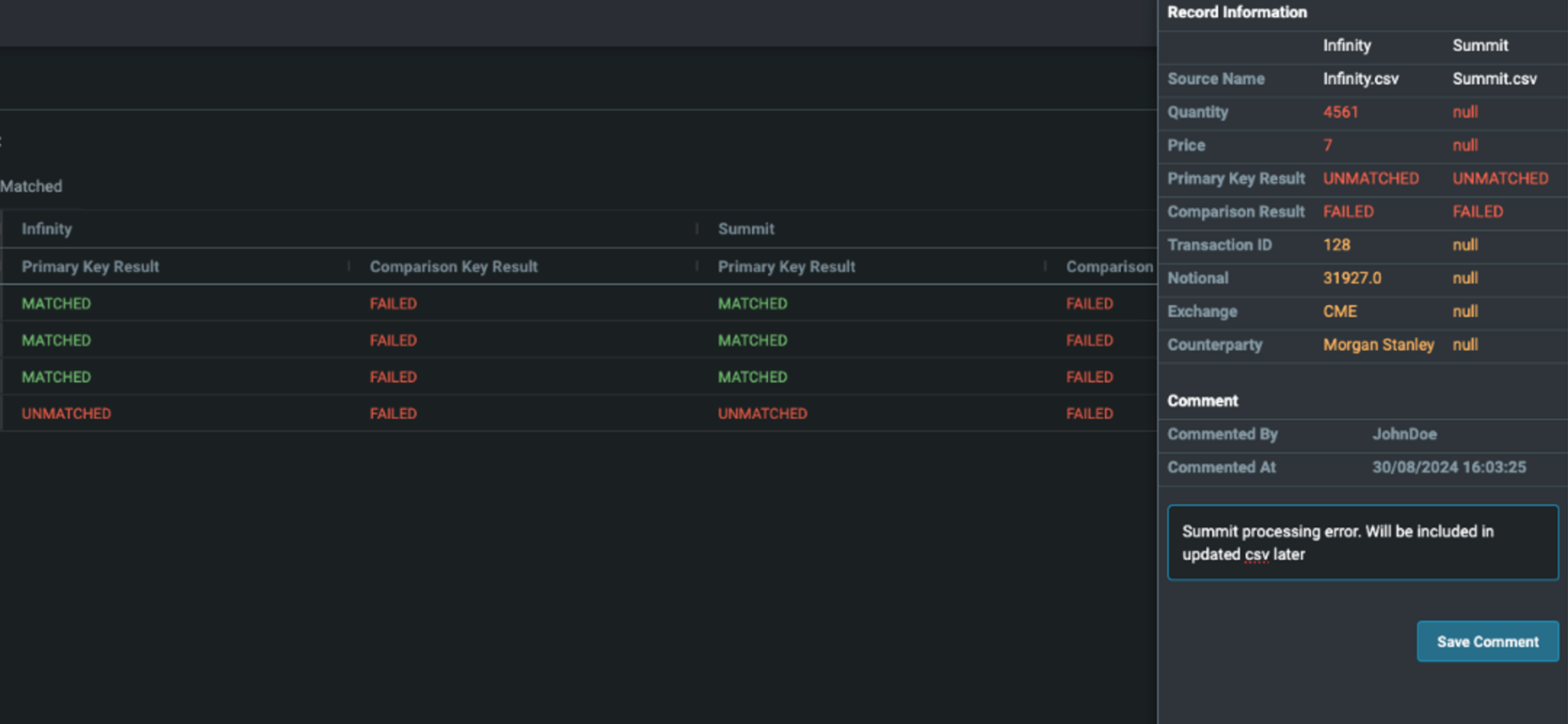This screenshot has width=1568, height=724.
Task: Click the Notional value 31927.0
Action: tap(1352, 277)
